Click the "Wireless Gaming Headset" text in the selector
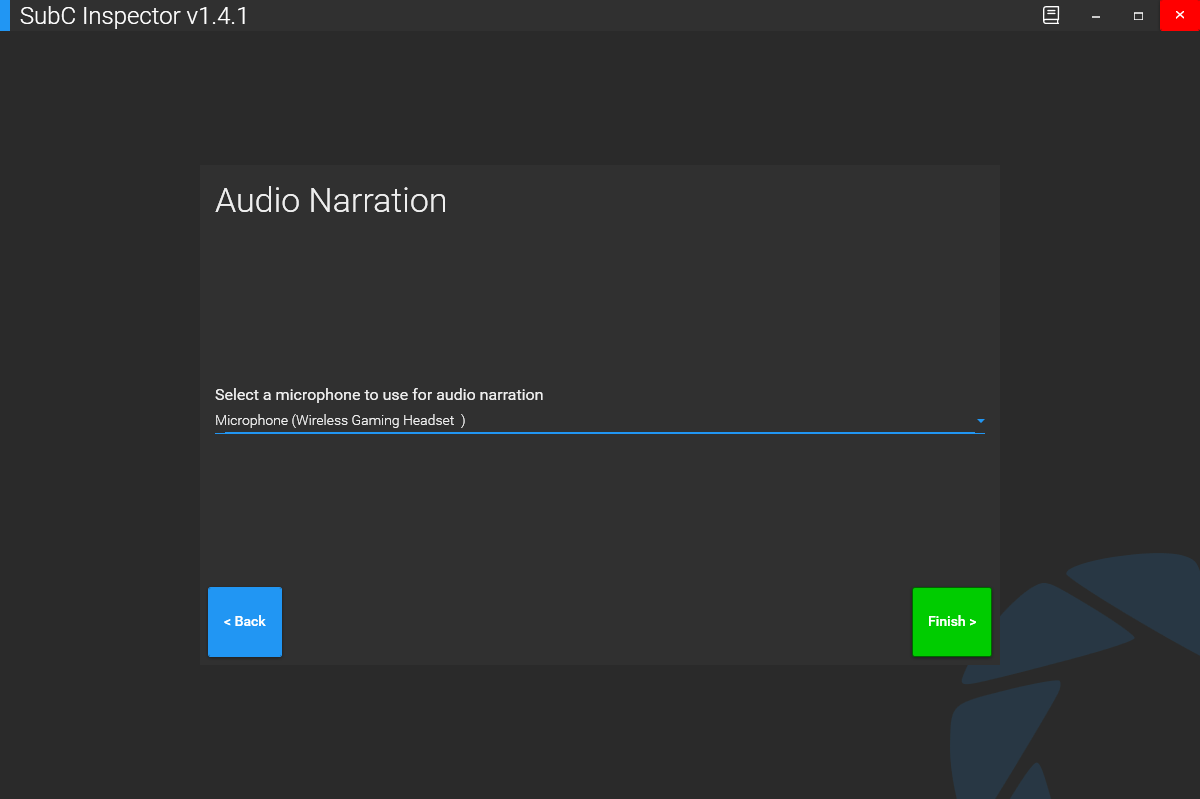The height and width of the screenshot is (799, 1200). pos(378,421)
